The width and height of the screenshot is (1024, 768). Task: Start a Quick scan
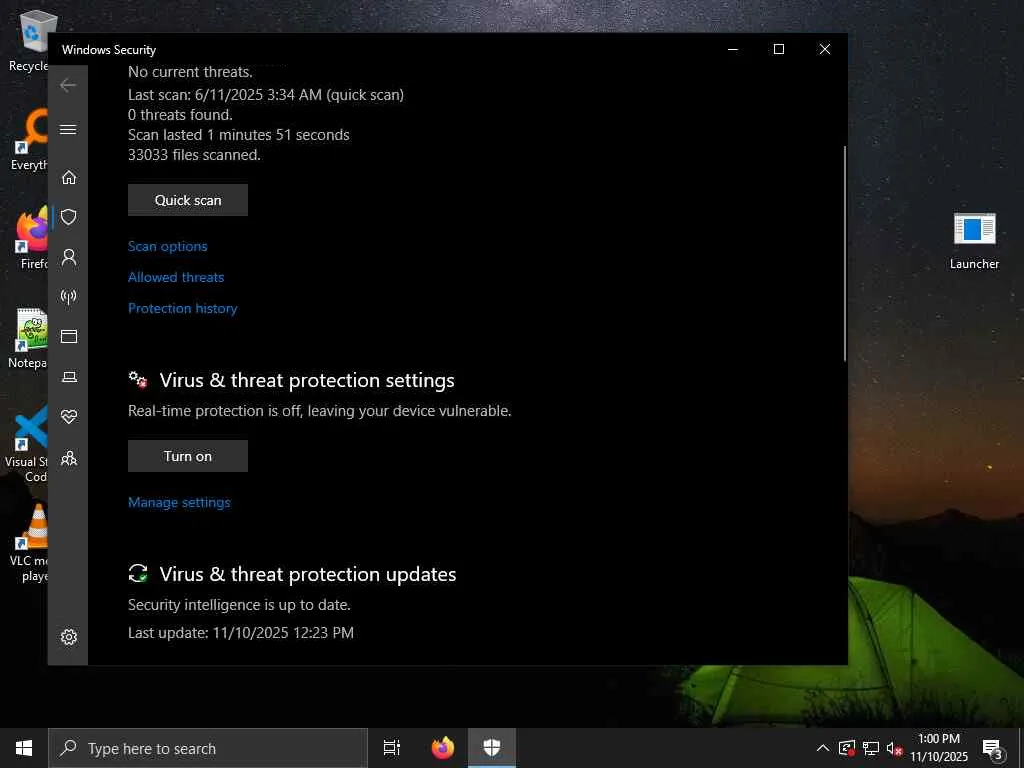(x=188, y=200)
